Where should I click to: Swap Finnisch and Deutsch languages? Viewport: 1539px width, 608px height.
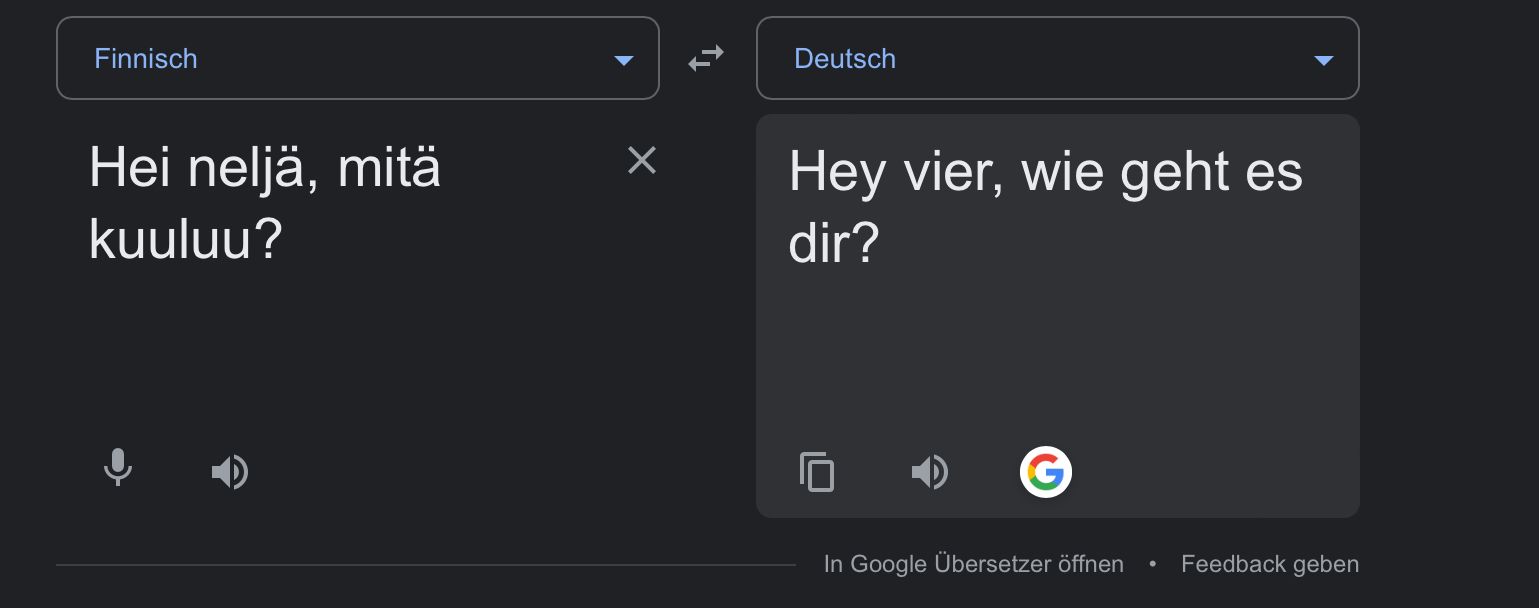706,59
